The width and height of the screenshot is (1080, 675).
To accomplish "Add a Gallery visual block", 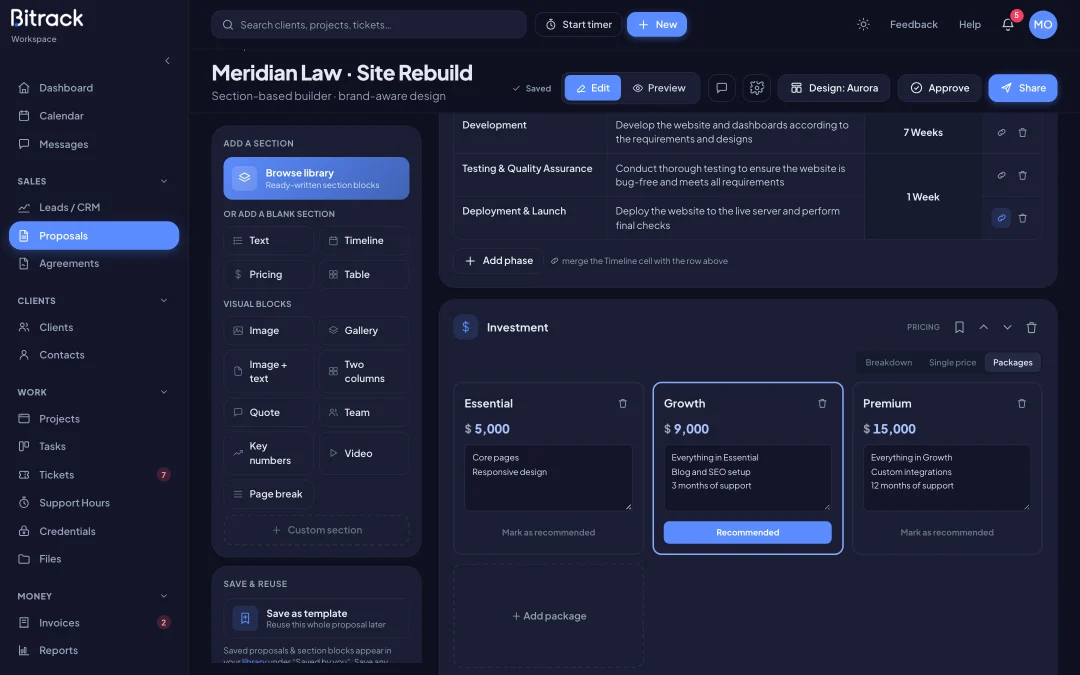I will coord(364,331).
